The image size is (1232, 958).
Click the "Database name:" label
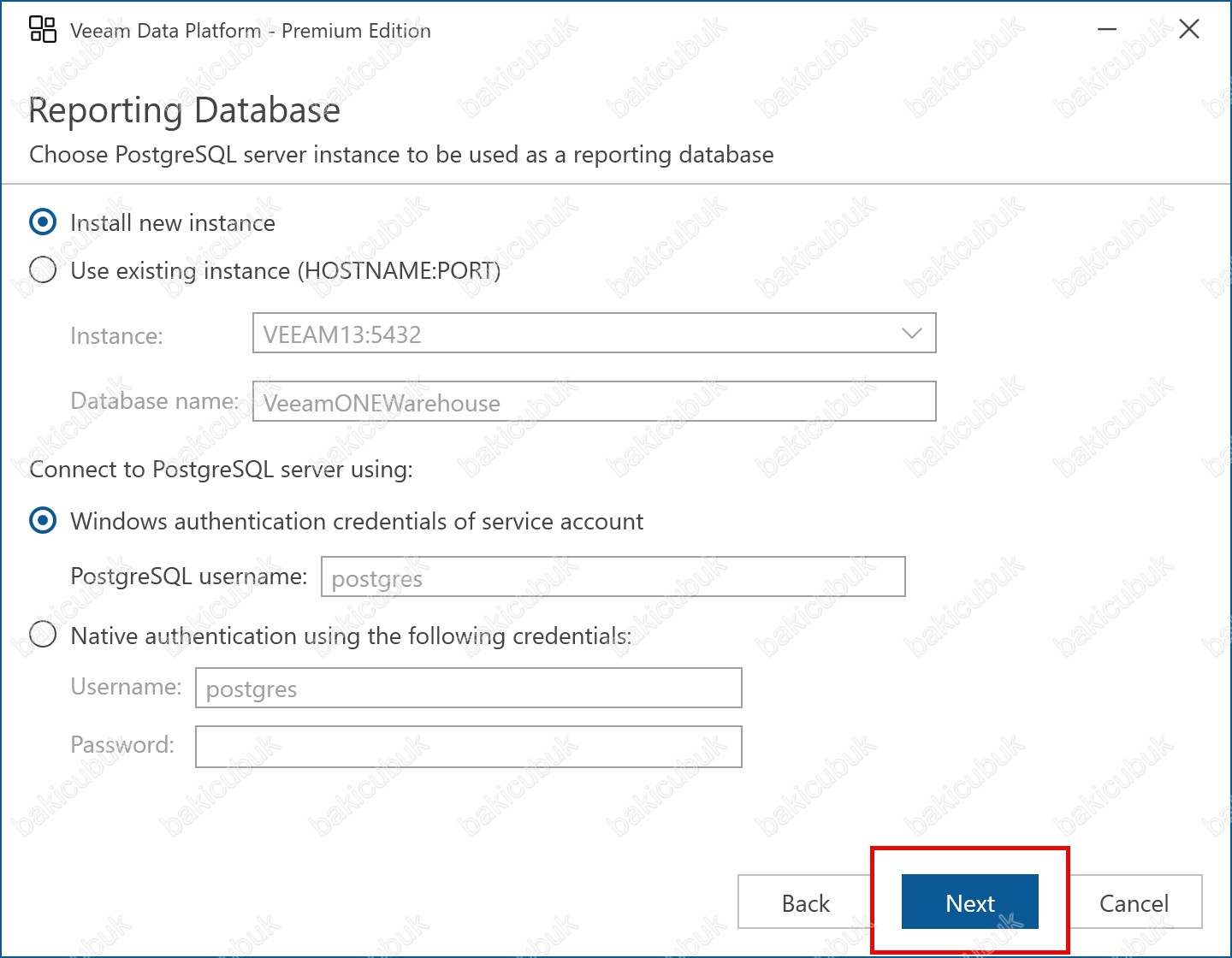tap(155, 401)
